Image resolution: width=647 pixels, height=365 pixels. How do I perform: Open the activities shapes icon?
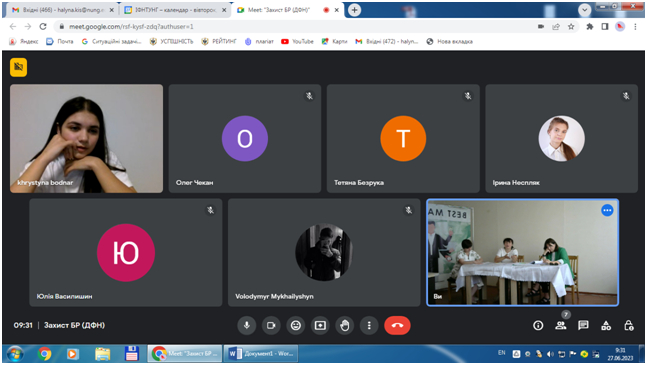pos(606,325)
